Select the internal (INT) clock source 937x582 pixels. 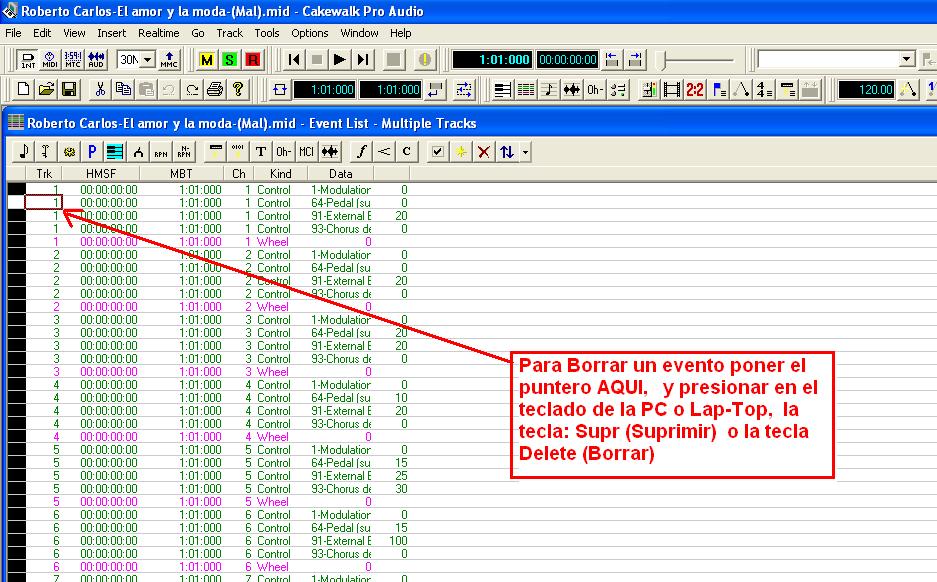tap(27, 59)
